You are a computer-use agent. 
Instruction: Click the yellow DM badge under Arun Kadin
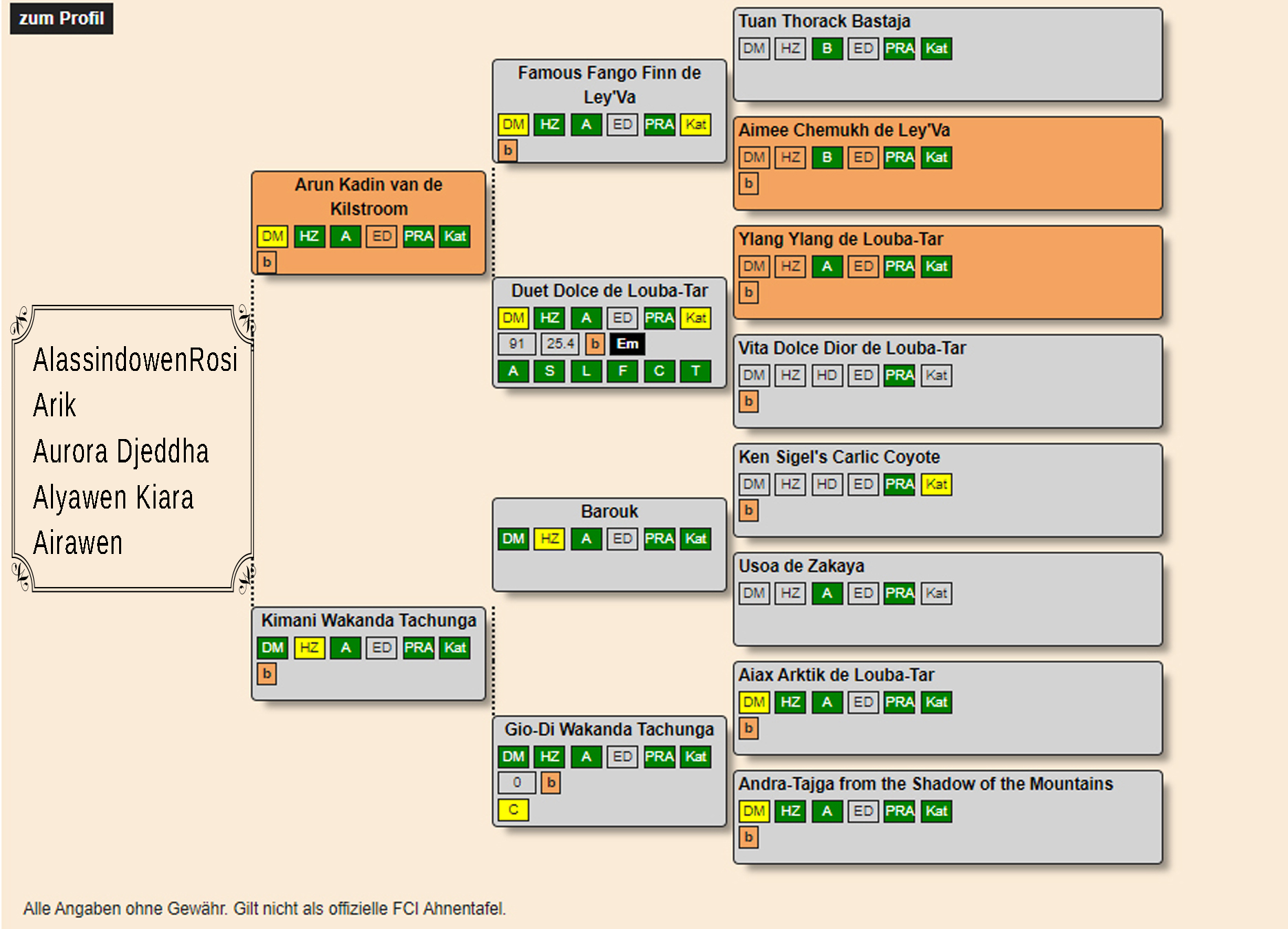(x=273, y=236)
